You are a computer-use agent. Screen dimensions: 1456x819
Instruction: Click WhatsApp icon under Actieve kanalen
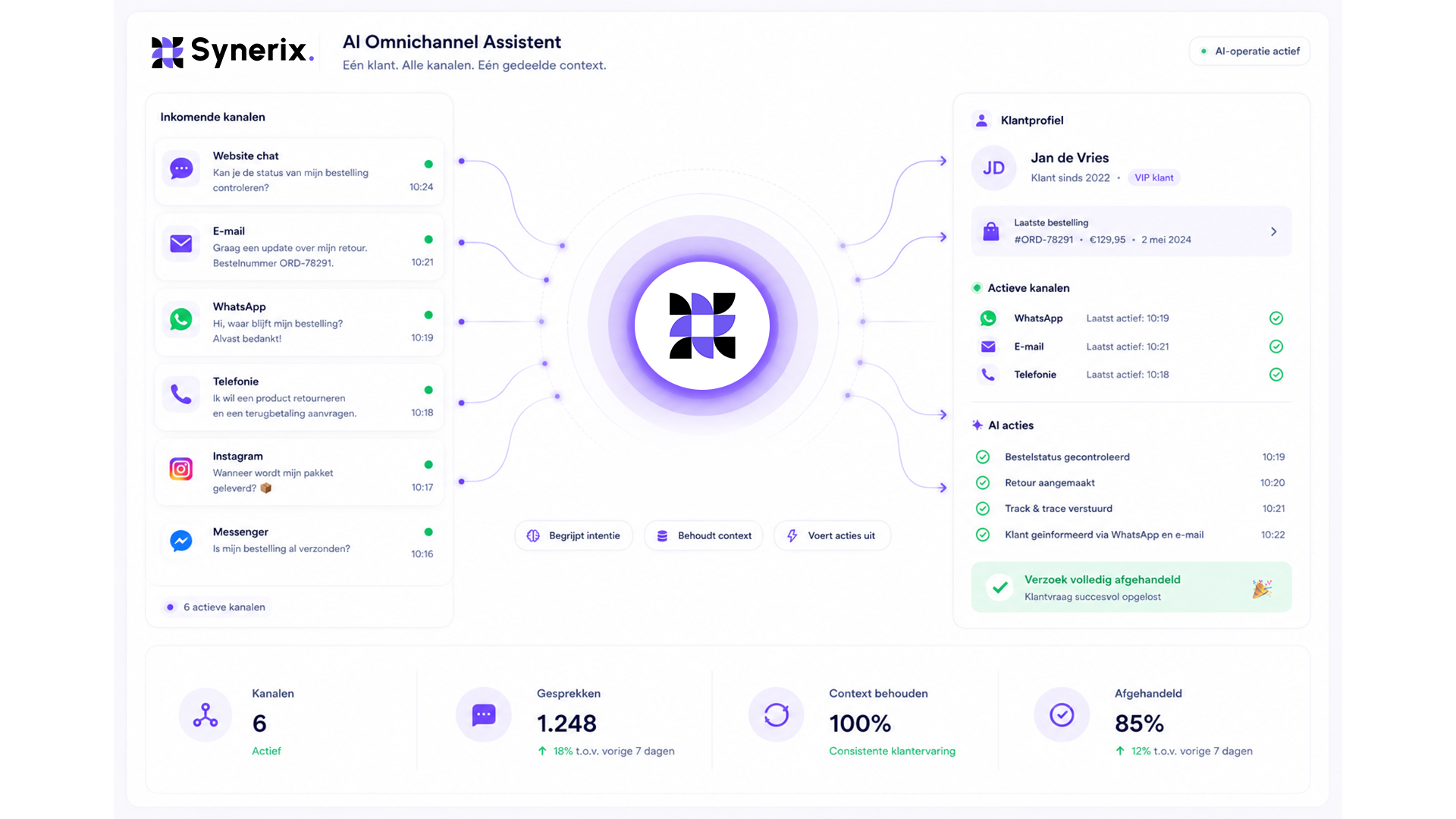pos(988,318)
